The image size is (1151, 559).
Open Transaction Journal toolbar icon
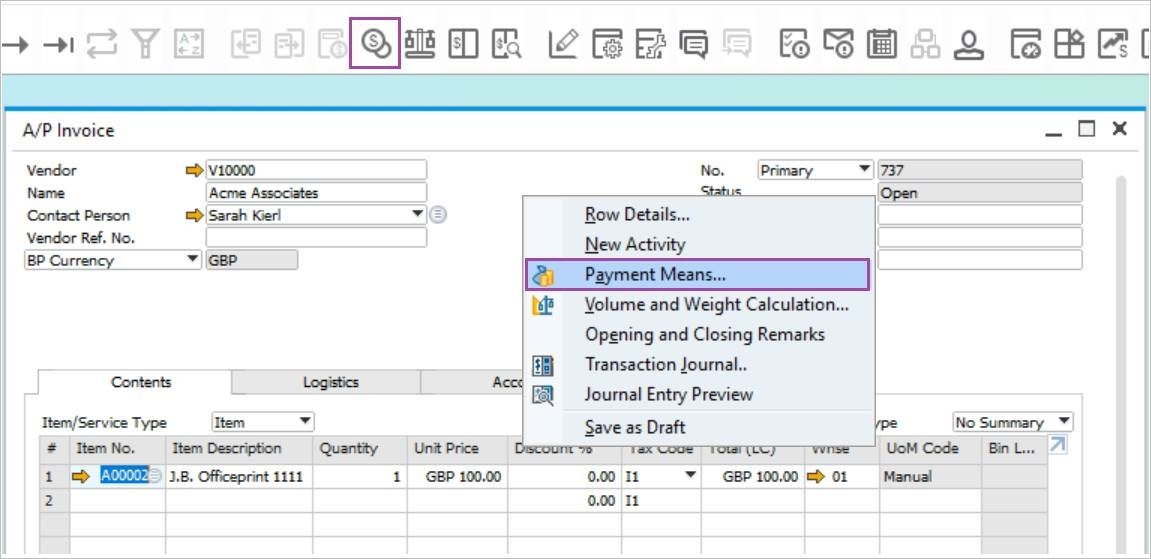point(463,44)
